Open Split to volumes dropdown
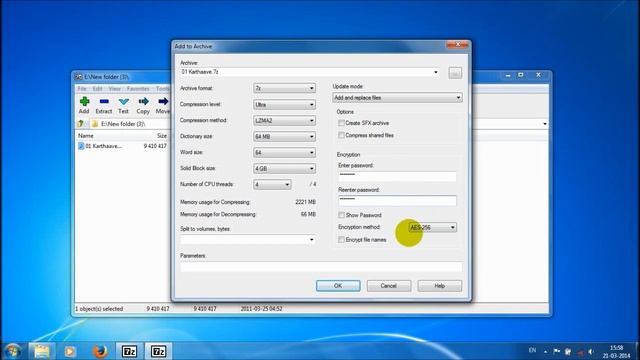This screenshot has height=360, width=640. [311, 240]
